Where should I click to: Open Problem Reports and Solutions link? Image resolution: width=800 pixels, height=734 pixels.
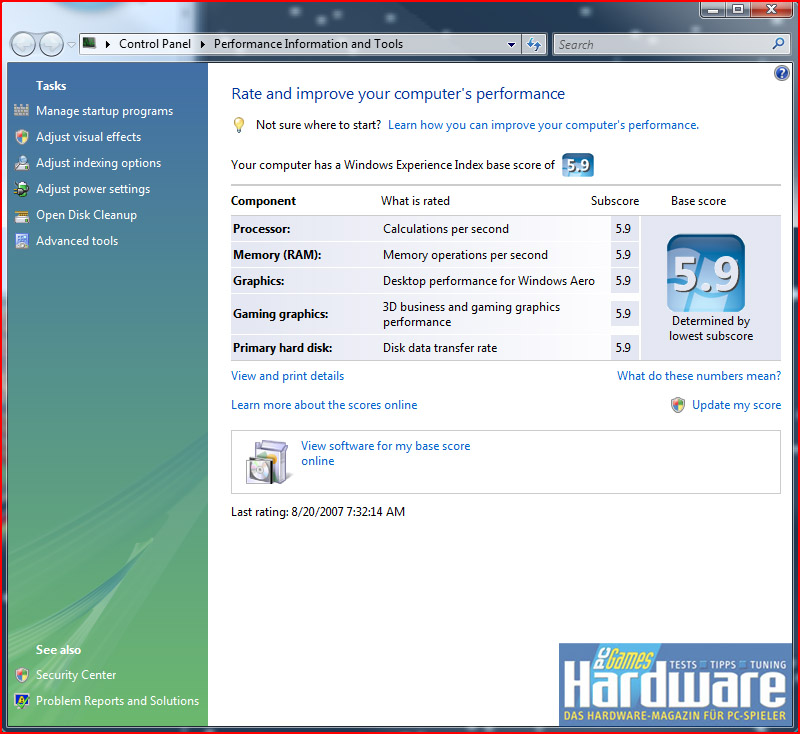(x=117, y=701)
